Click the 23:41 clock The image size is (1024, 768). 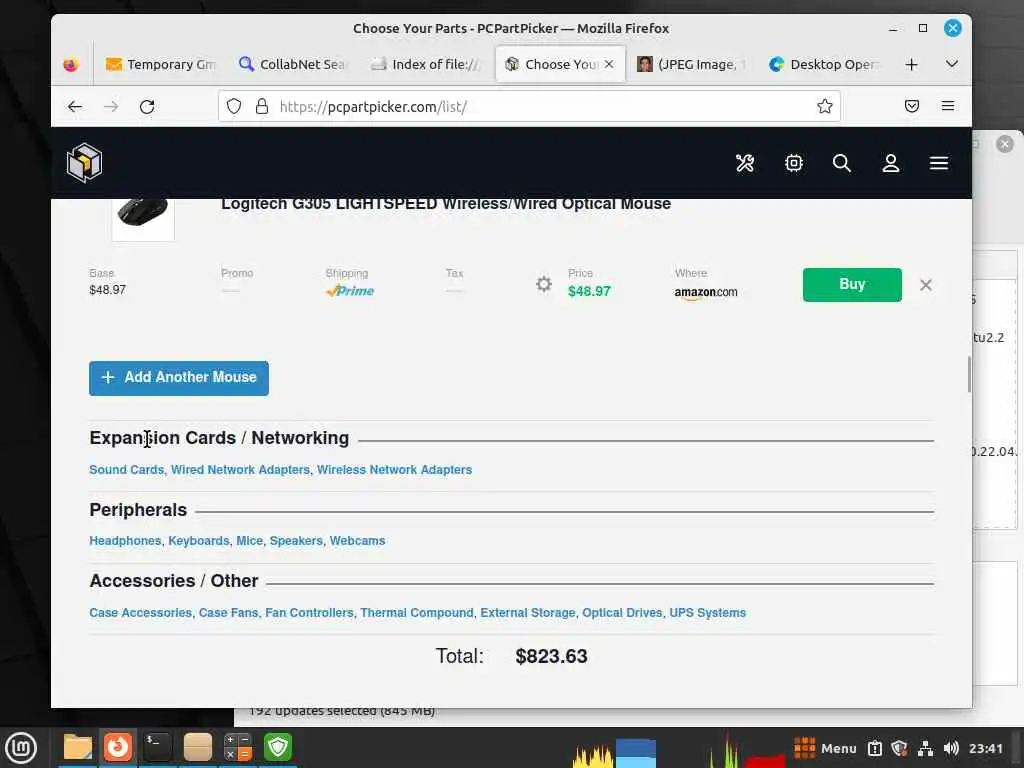click(985, 748)
